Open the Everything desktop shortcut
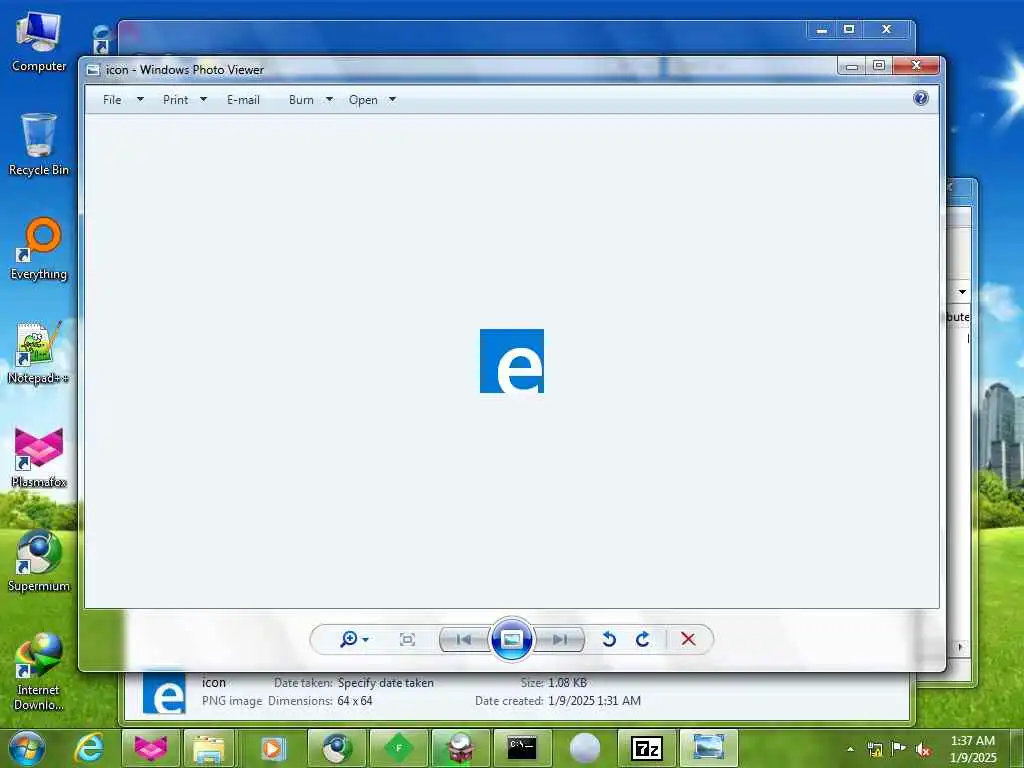This screenshot has height=768, width=1024. 39,249
